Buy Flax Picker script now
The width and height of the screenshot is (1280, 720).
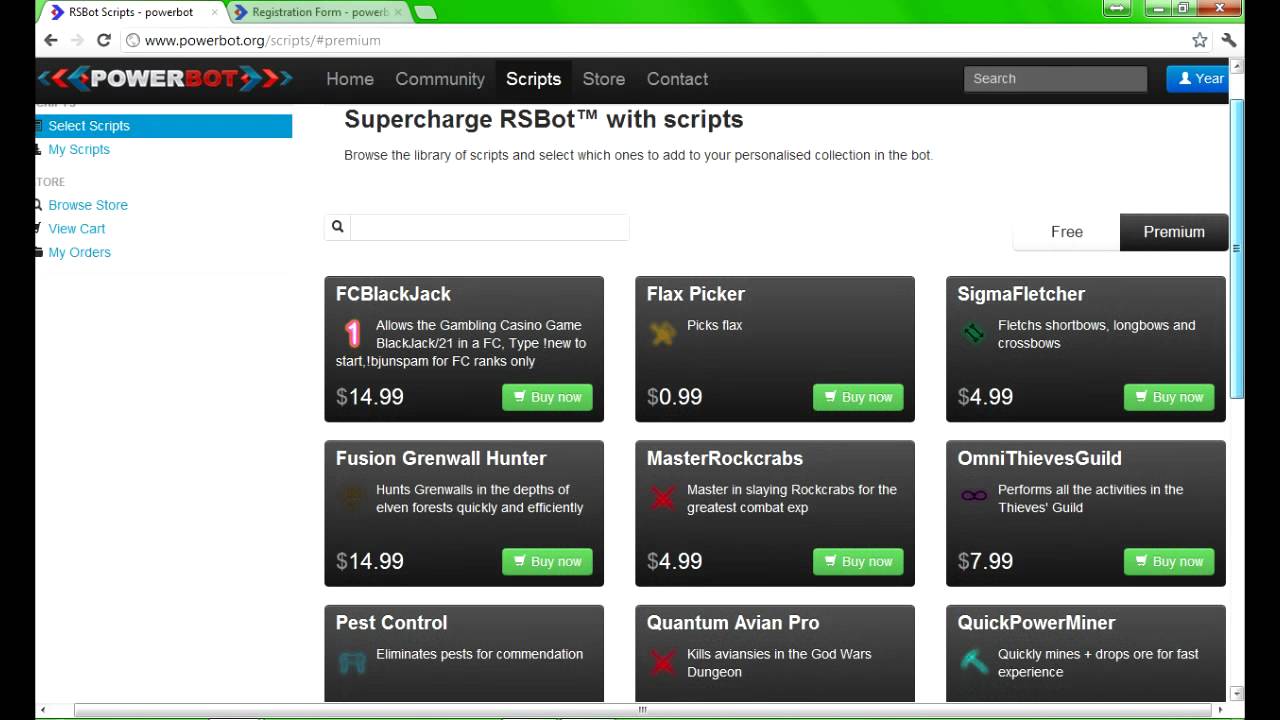[x=858, y=397]
